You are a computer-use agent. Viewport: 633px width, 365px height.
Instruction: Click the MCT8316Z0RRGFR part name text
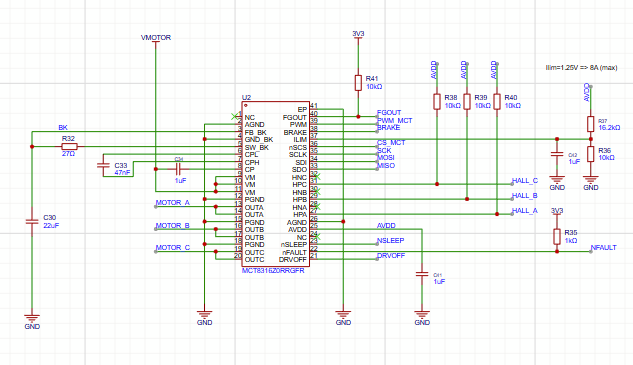click(273, 271)
